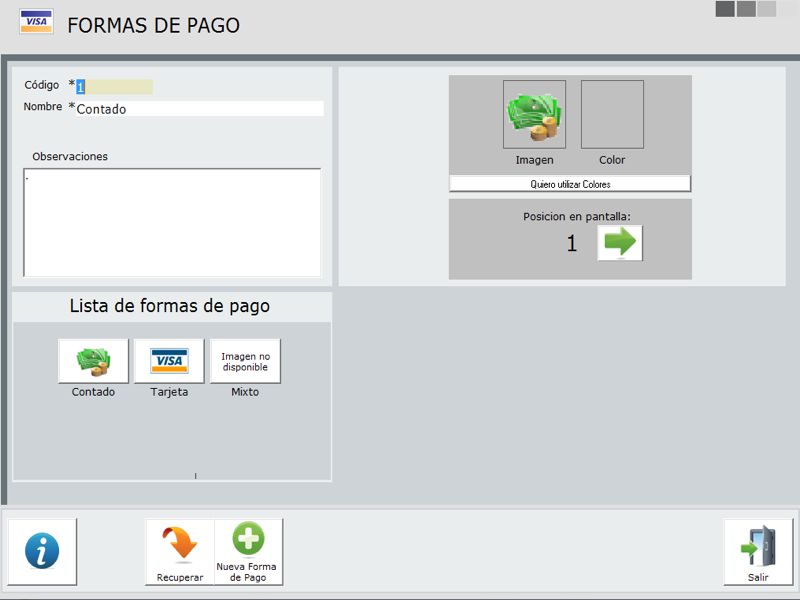800x600 pixels.
Task: Advance screen position with green arrow
Action: coord(620,243)
